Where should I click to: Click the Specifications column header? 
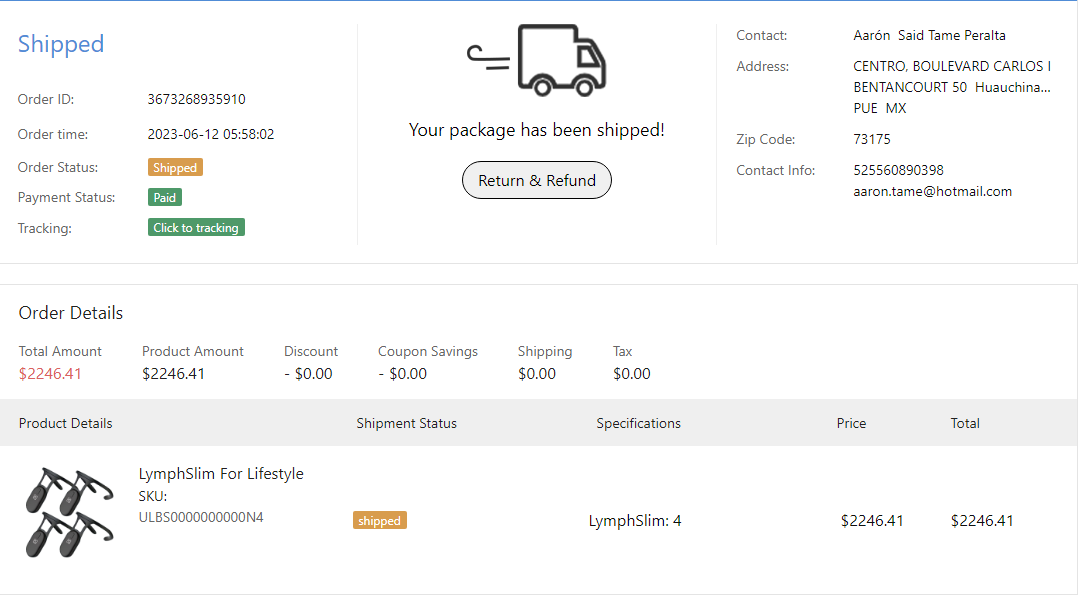click(x=638, y=423)
